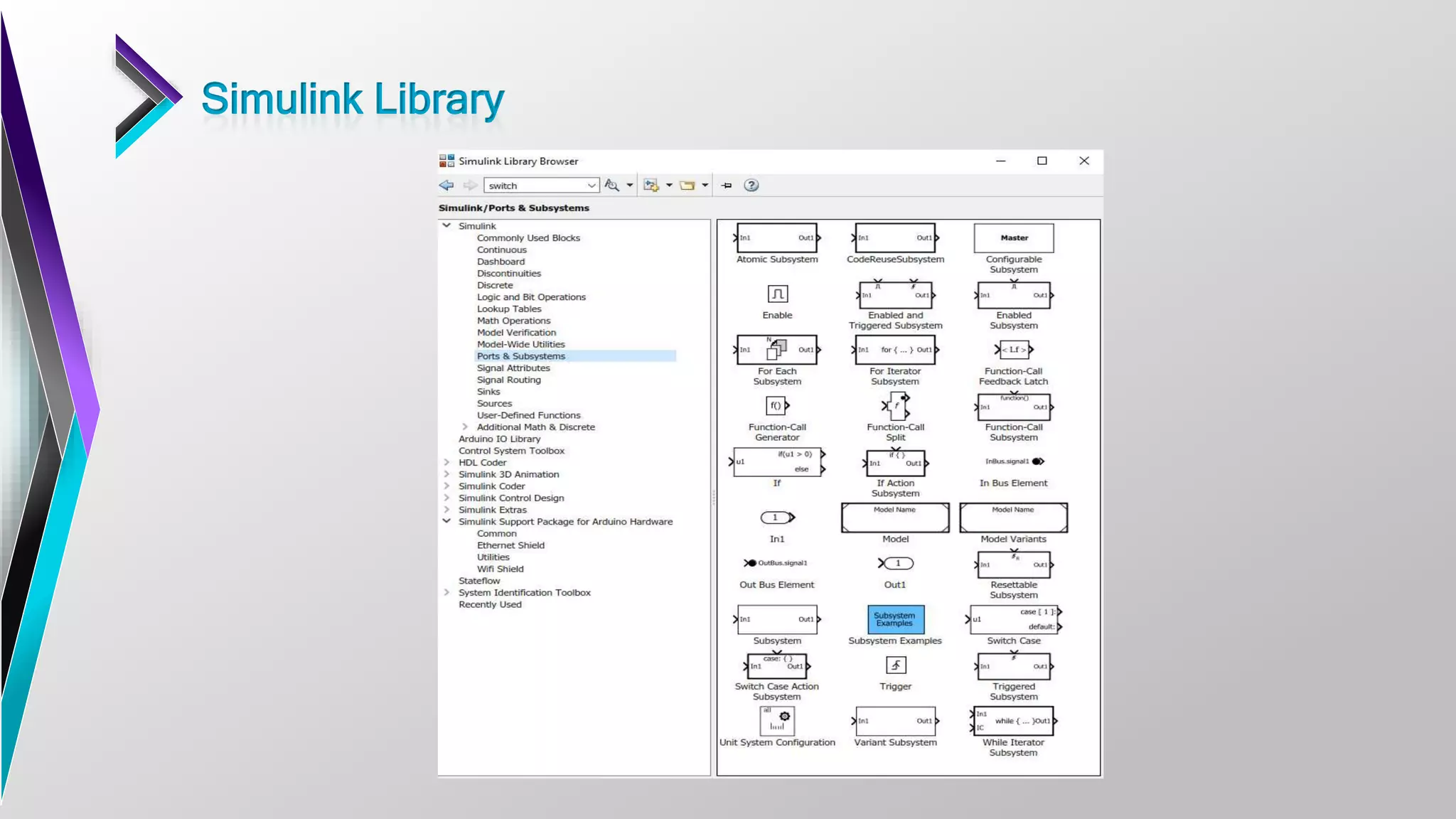Click the help question mark icon
This screenshot has width=1456, height=819.
pyautogui.click(x=751, y=186)
